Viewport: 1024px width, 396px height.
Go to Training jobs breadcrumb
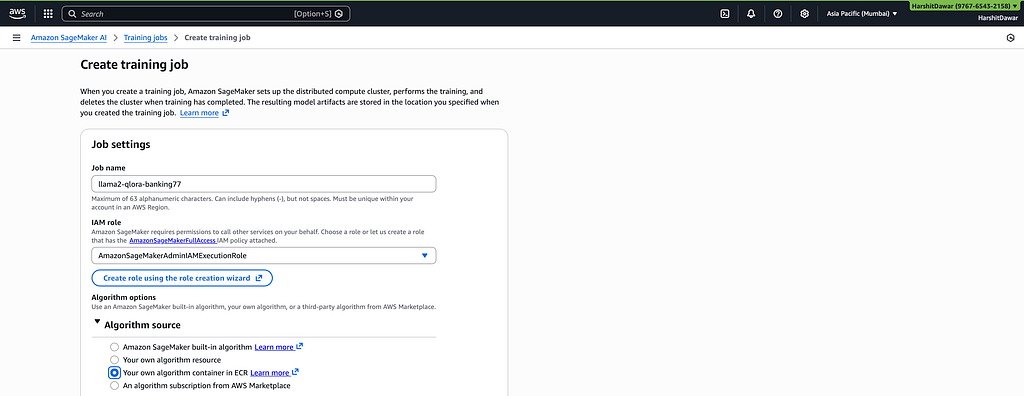tap(146, 38)
